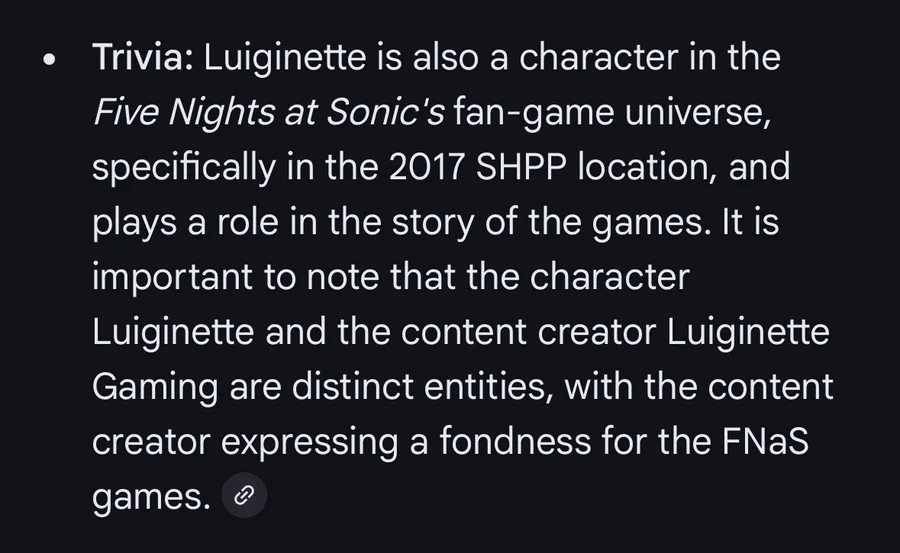Click the final word games before link icon

coord(152,497)
